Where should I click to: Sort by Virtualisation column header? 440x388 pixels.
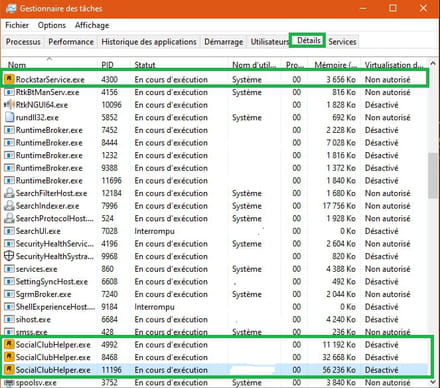[x=394, y=65]
